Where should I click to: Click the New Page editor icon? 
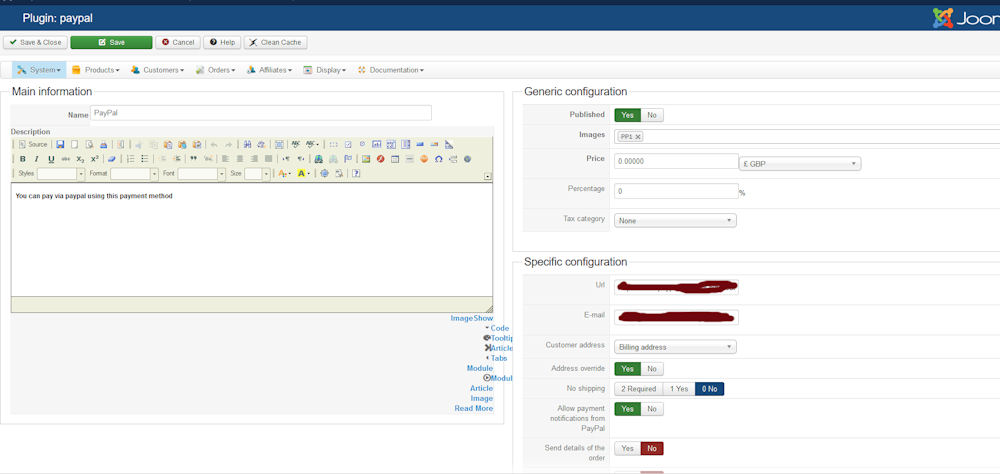(75, 145)
